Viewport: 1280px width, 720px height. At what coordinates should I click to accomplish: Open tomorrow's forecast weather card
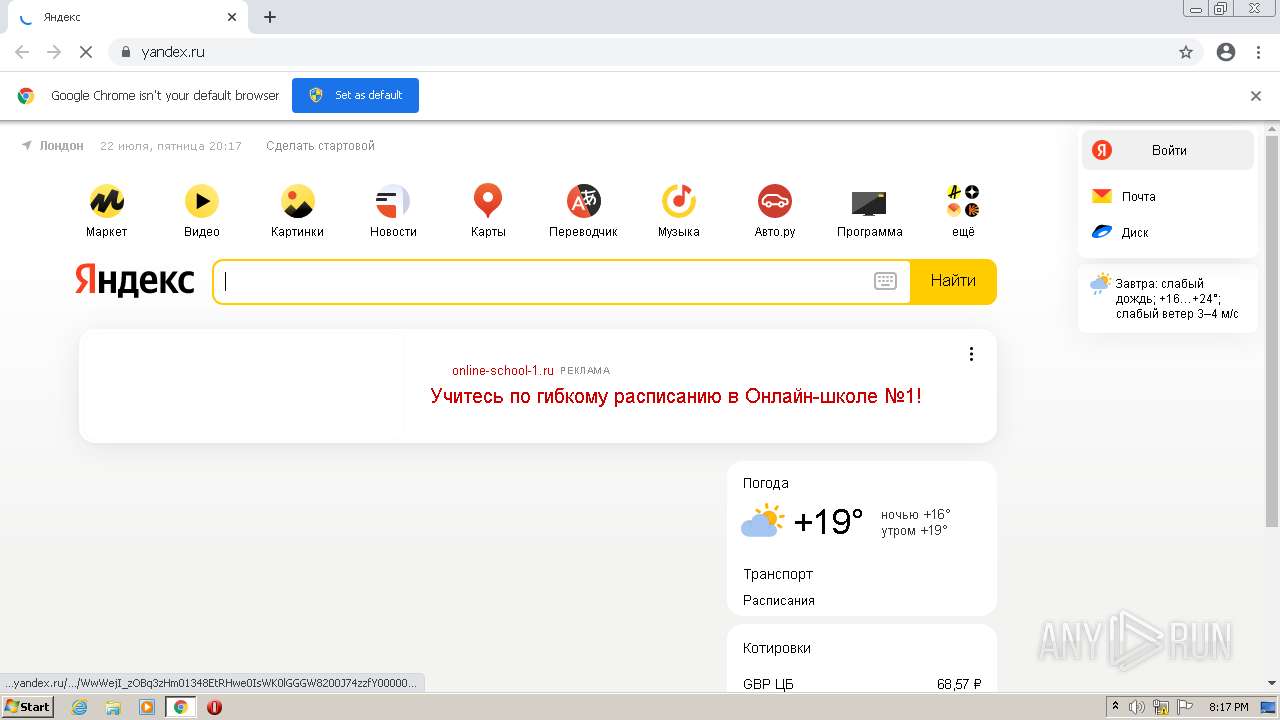(x=1168, y=298)
